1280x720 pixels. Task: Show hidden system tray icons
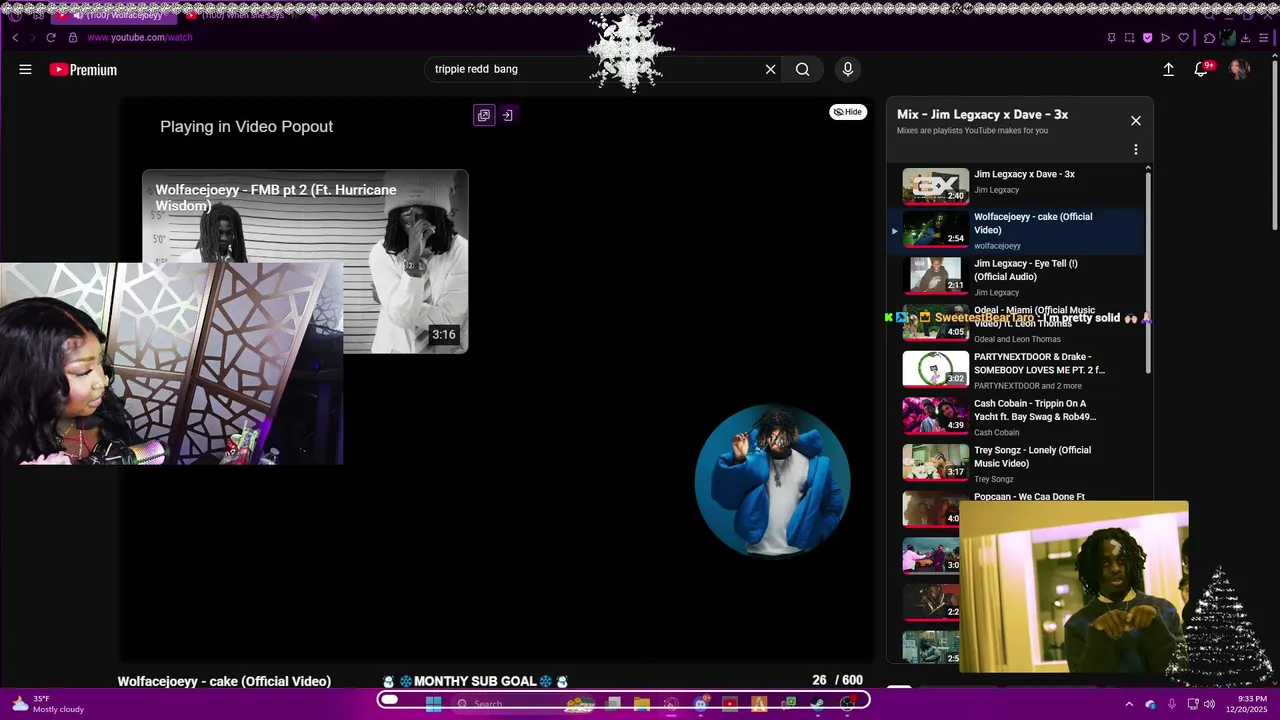pos(1129,704)
